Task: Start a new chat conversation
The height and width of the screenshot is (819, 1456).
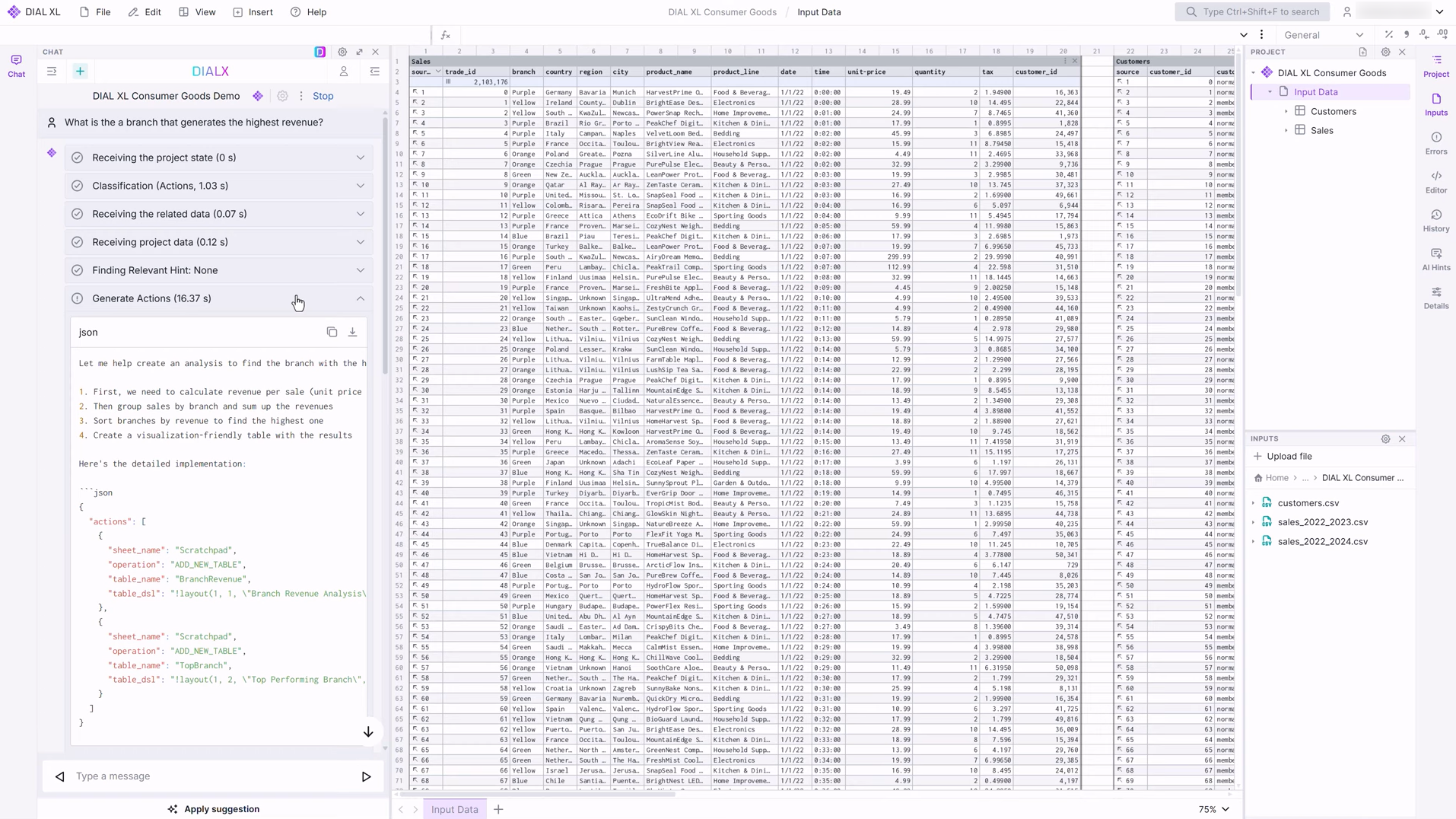Action: click(80, 72)
